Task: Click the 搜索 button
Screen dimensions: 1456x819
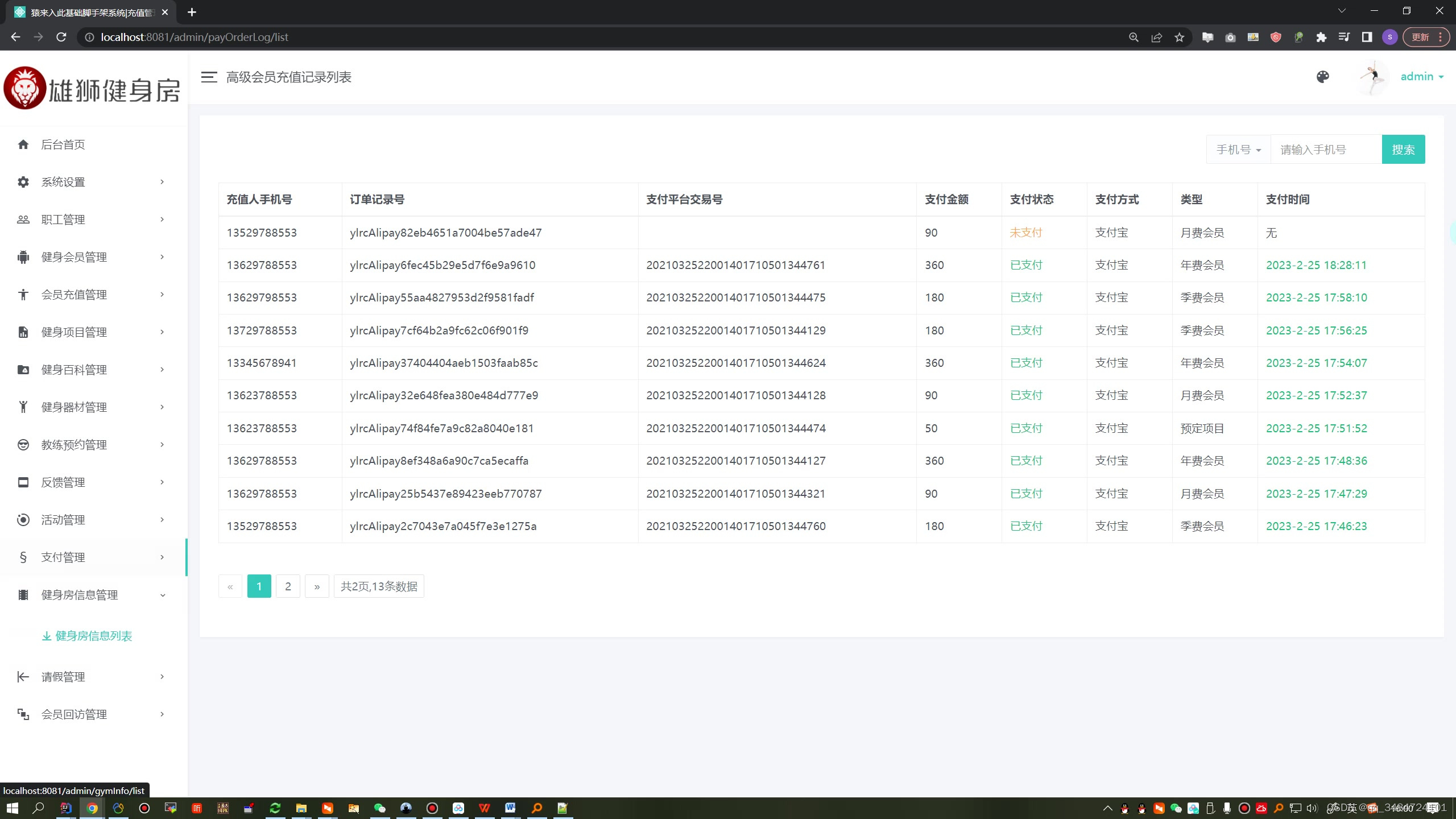Action: (1403, 150)
